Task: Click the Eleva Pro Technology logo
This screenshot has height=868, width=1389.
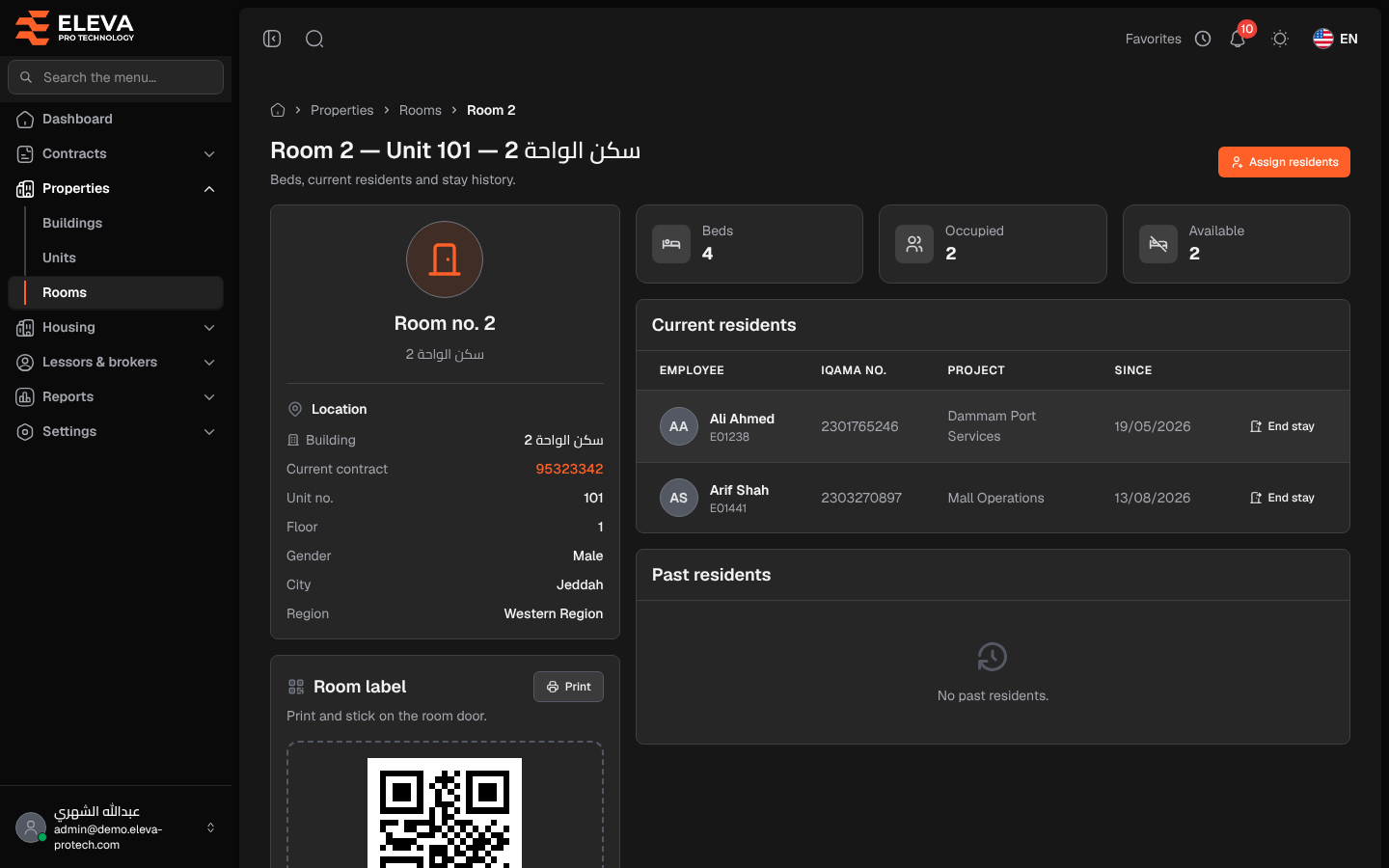Action: click(x=75, y=27)
